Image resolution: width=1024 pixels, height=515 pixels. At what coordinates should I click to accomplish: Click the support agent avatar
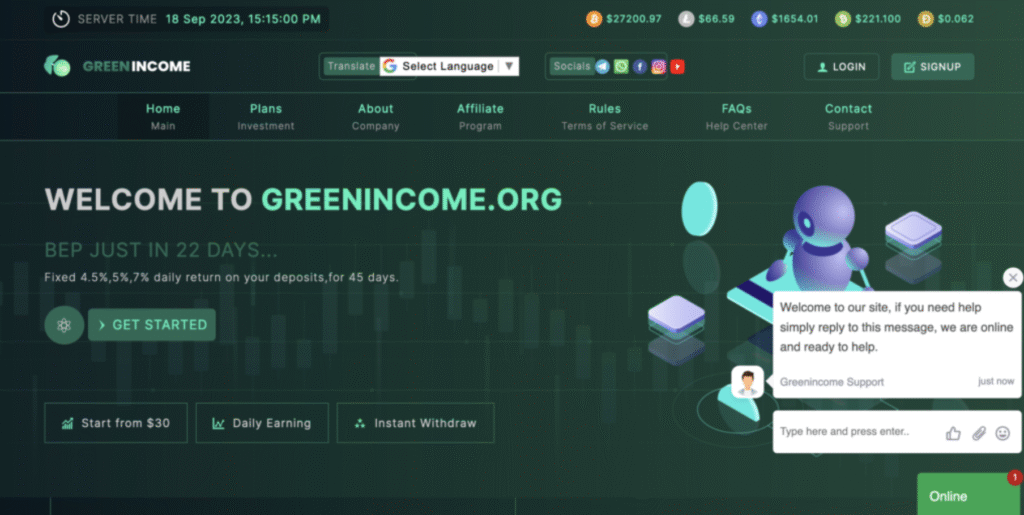point(748,382)
